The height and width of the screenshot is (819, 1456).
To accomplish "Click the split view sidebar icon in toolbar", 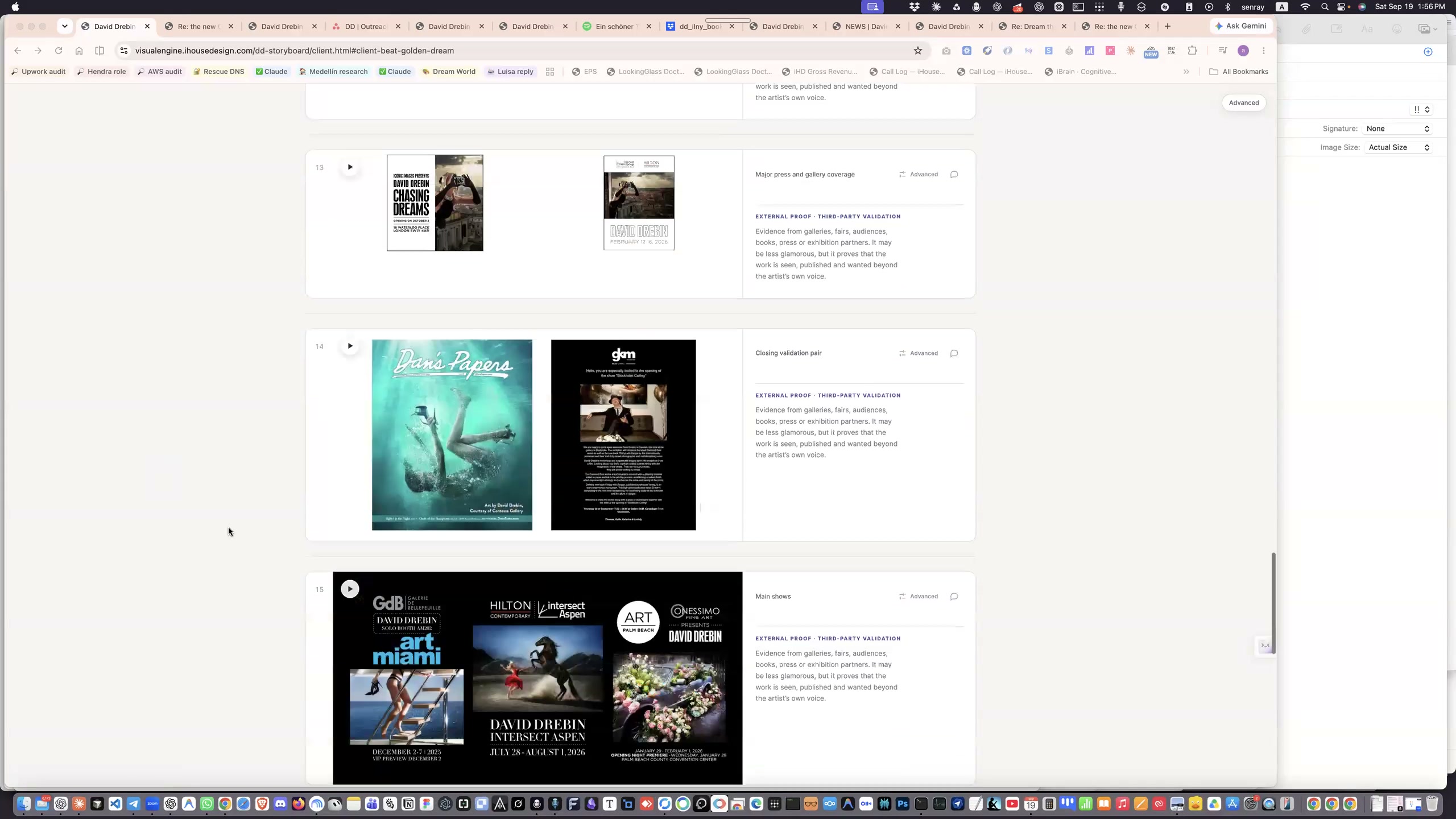I will coord(100,51).
